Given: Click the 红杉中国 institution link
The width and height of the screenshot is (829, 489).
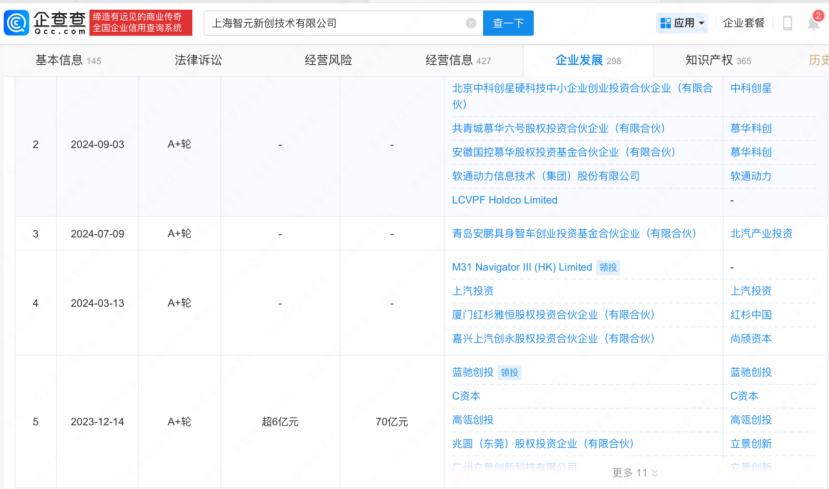Looking at the screenshot, I should point(751,315).
